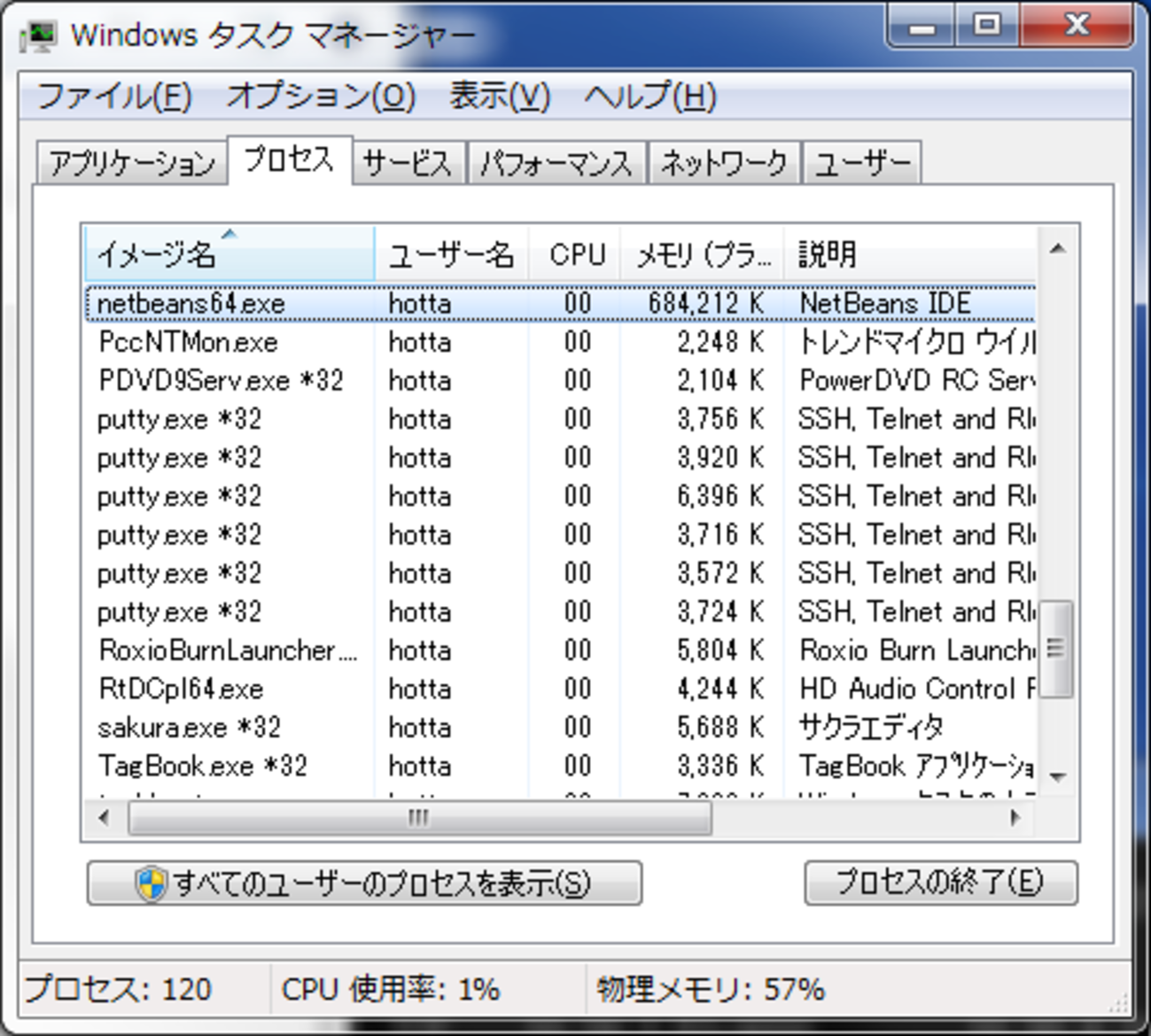Open the ファイル(F) menu
Image resolution: width=1151 pixels, height=1036 pixels.
(x=114, y=96)
